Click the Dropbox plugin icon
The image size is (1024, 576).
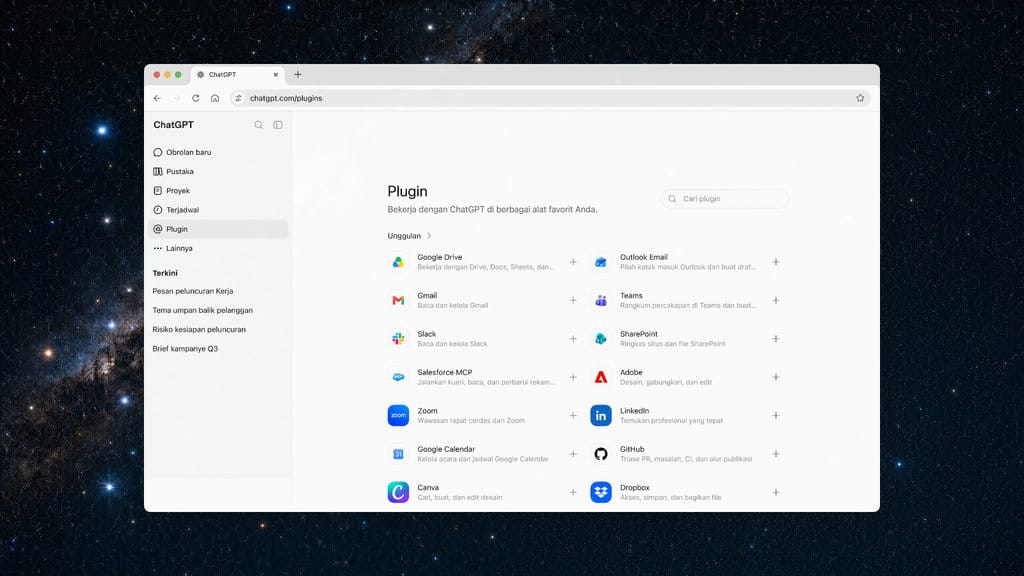601,492
